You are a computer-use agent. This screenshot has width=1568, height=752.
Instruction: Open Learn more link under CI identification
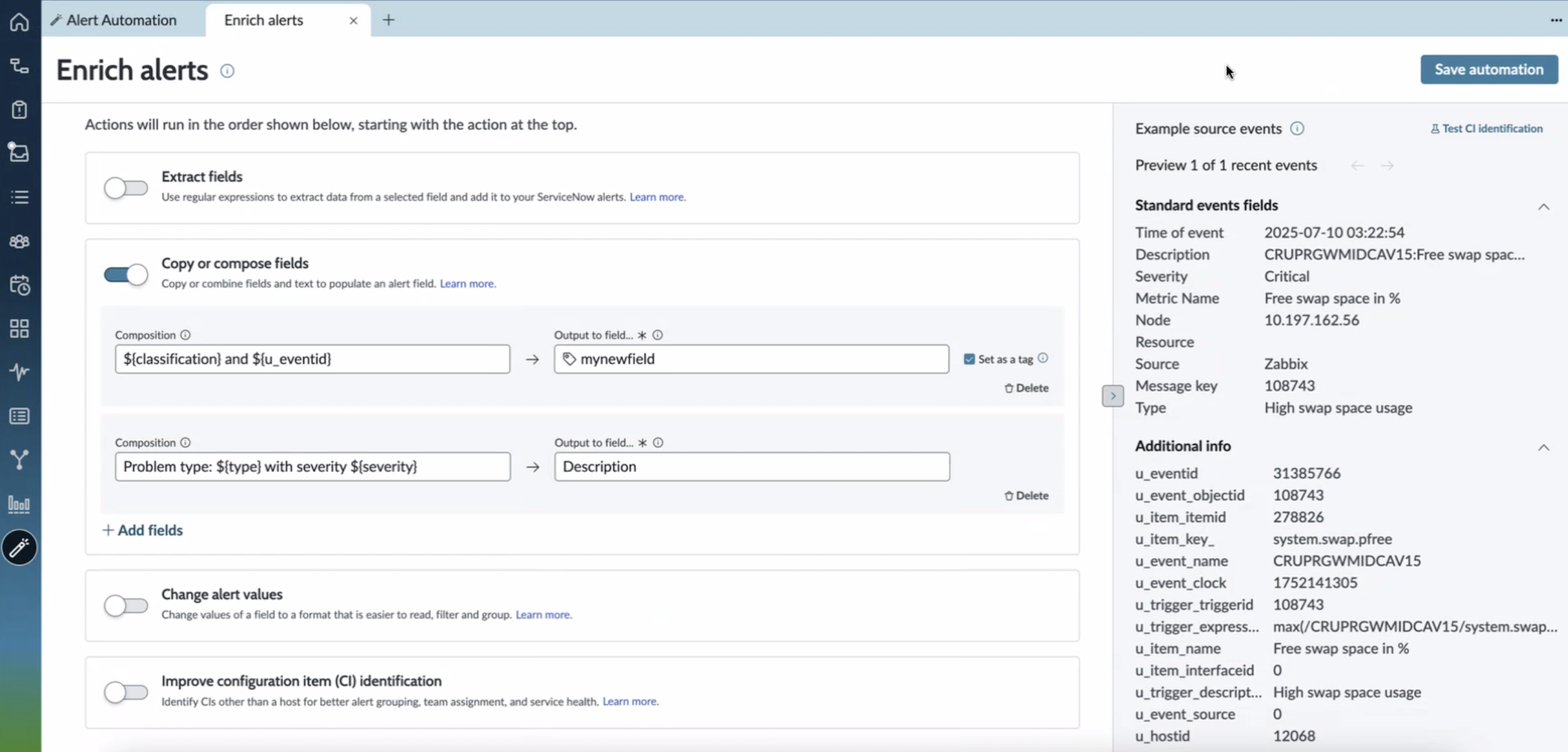coord(630,702)
